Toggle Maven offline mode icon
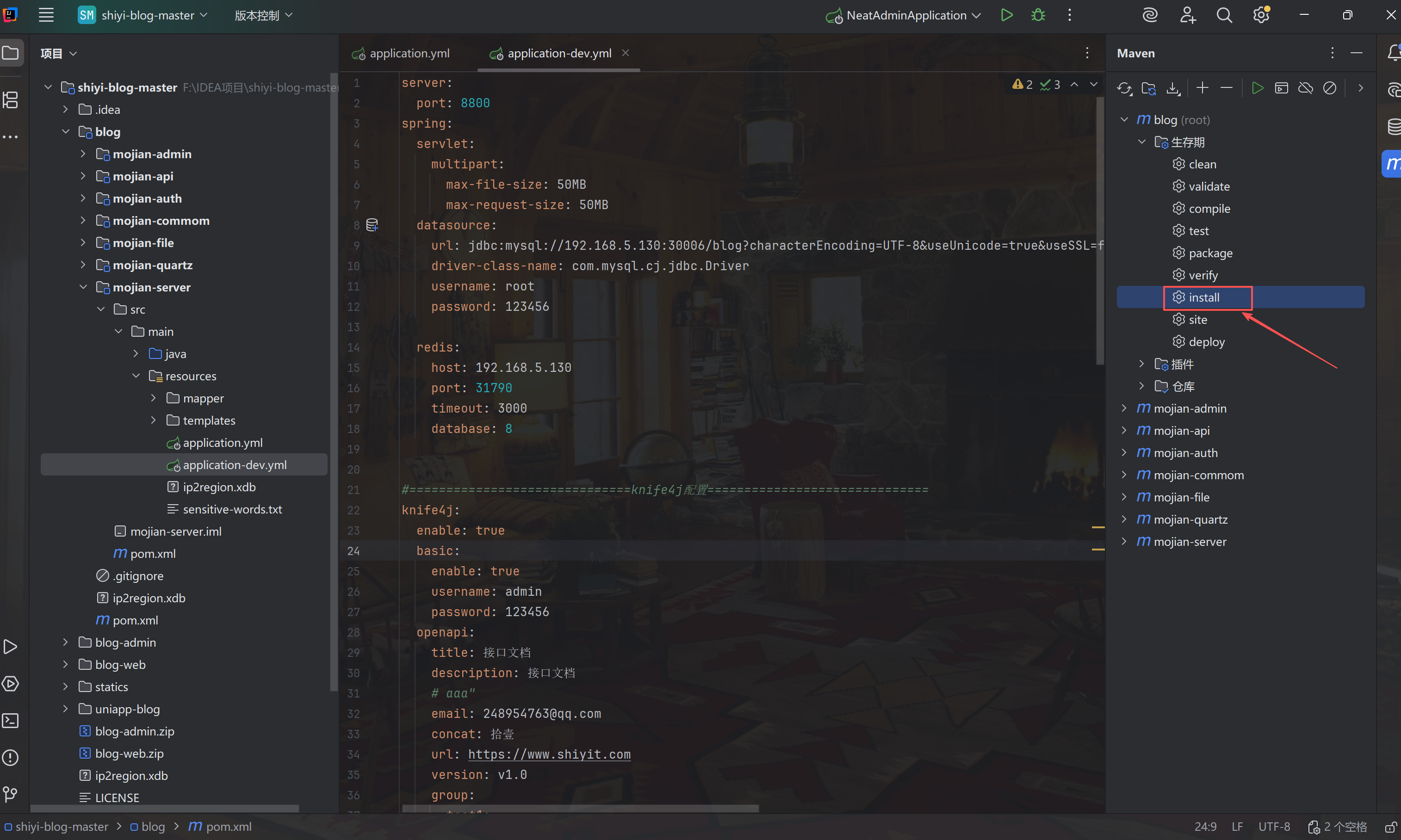 point(1305,88)
